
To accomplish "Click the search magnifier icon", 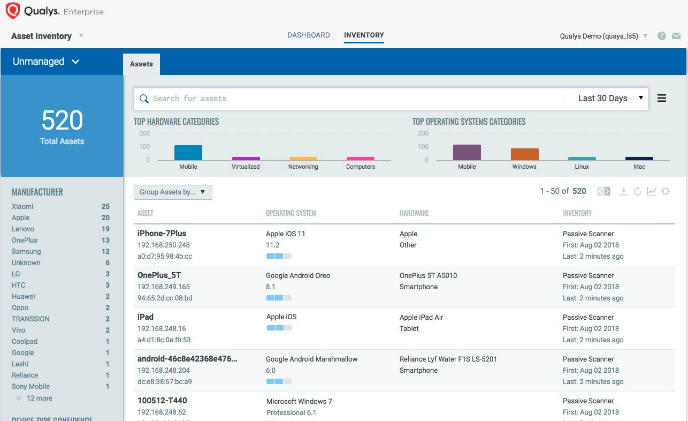I will [144, 99].
